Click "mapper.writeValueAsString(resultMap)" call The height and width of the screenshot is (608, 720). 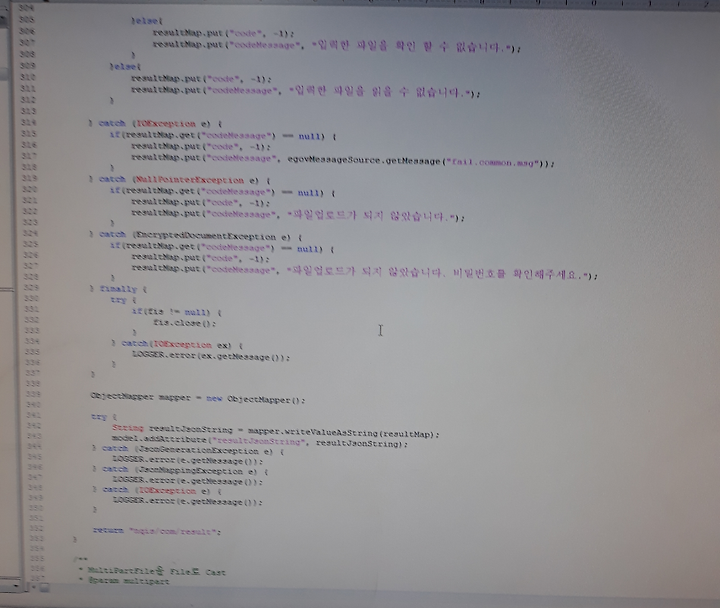[x=341, y=432]
